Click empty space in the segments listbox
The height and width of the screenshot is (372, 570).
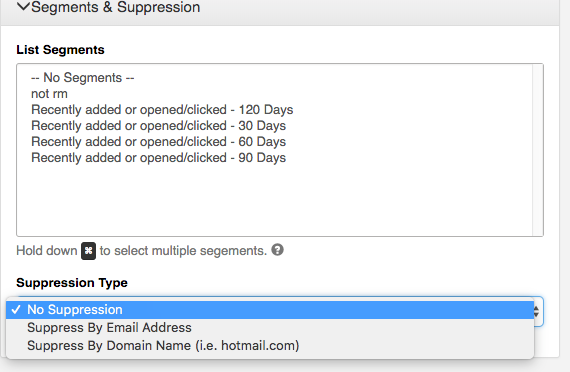(274, 200)
